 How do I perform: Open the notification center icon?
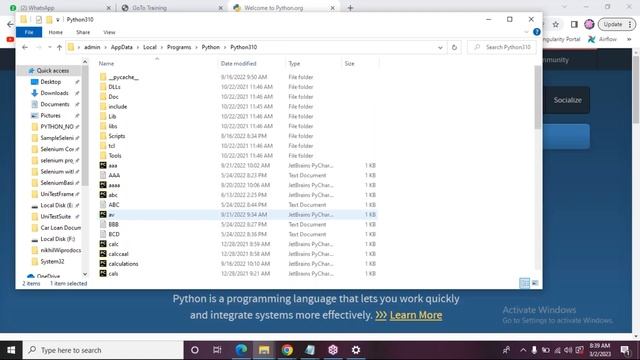(625, 350)
